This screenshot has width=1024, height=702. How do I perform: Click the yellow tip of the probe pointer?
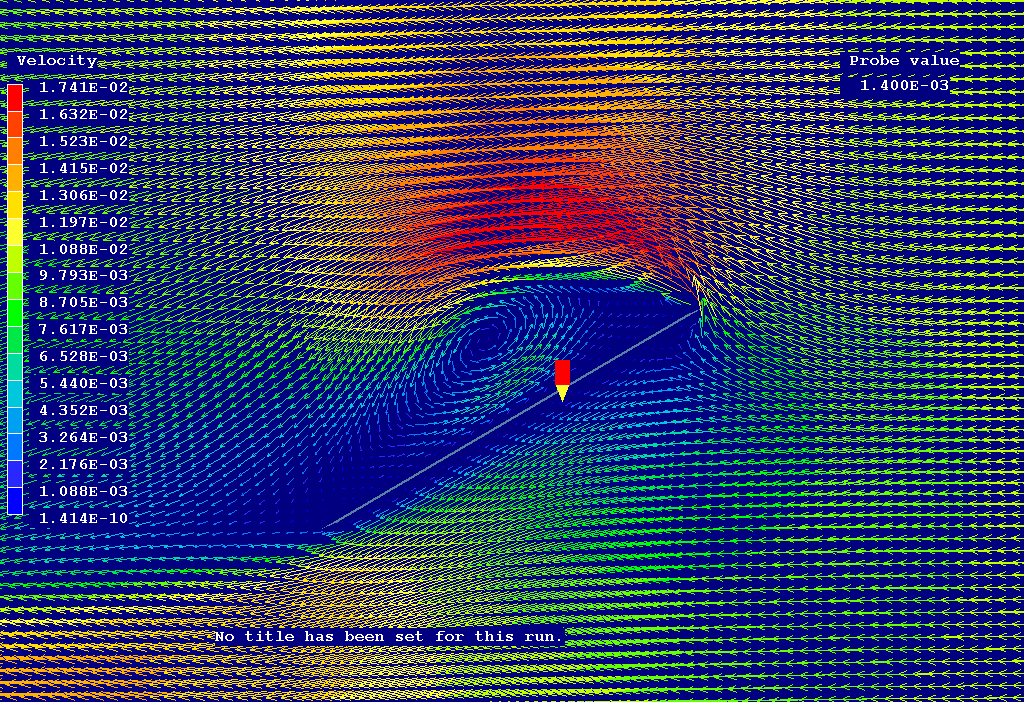(x=562, y=394)
